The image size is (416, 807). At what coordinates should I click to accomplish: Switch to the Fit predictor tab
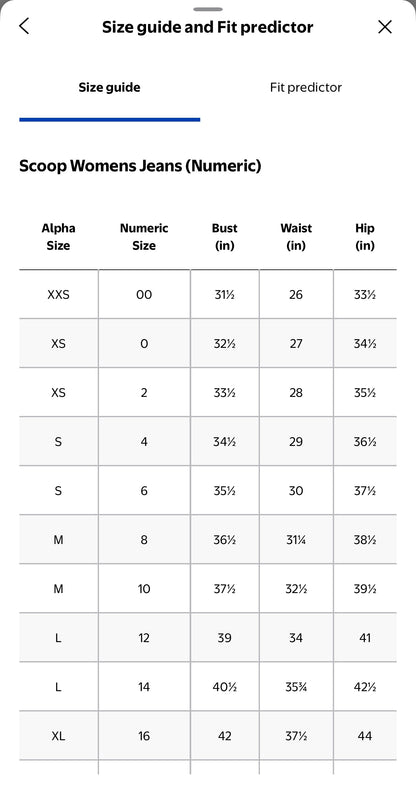coord(306,87)
